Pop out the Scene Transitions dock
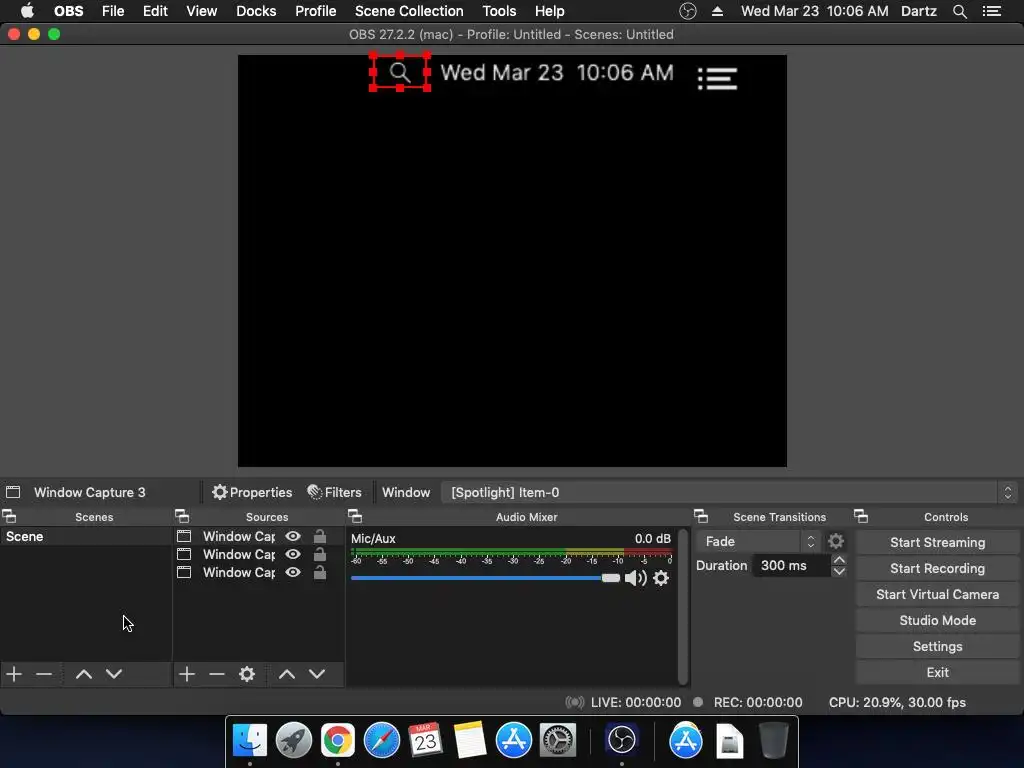Screen dimensions: 1024x768 pyautogui.click(x=701, y=517)
